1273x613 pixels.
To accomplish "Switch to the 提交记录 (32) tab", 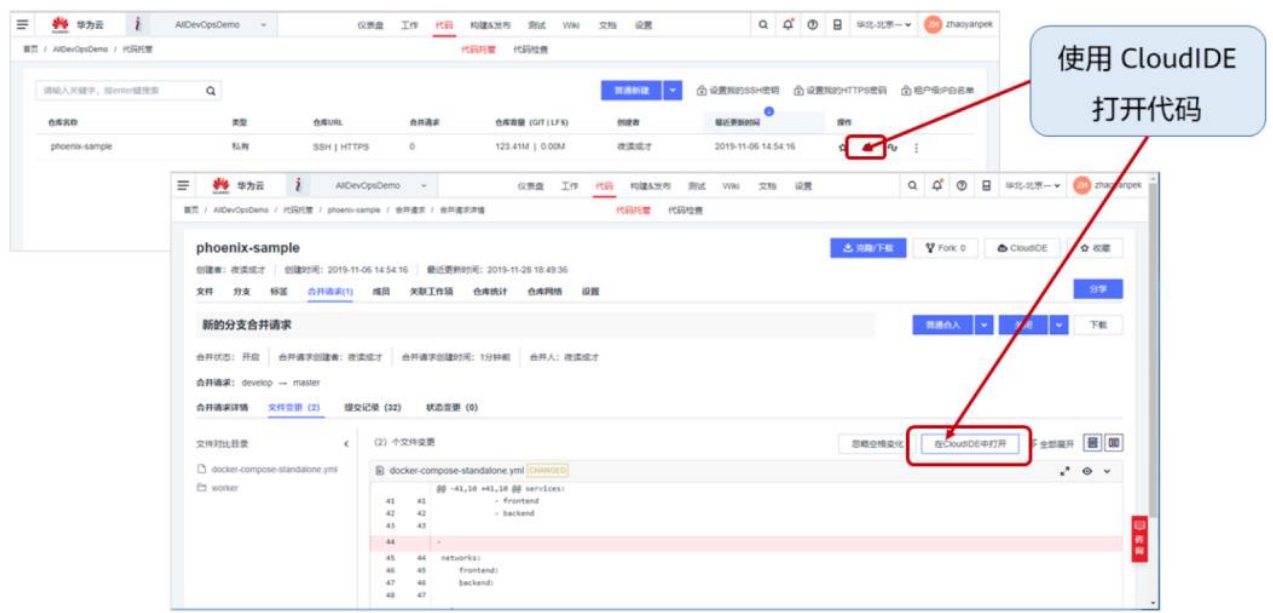I will click(372, 406).
